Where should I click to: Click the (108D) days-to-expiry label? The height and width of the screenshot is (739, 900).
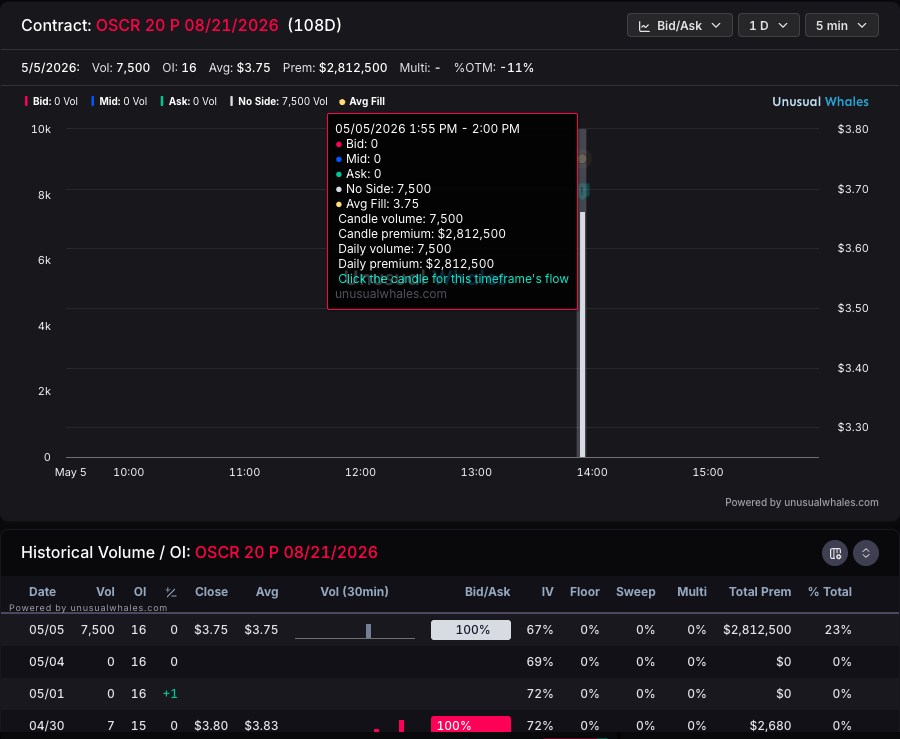[315, 25]
